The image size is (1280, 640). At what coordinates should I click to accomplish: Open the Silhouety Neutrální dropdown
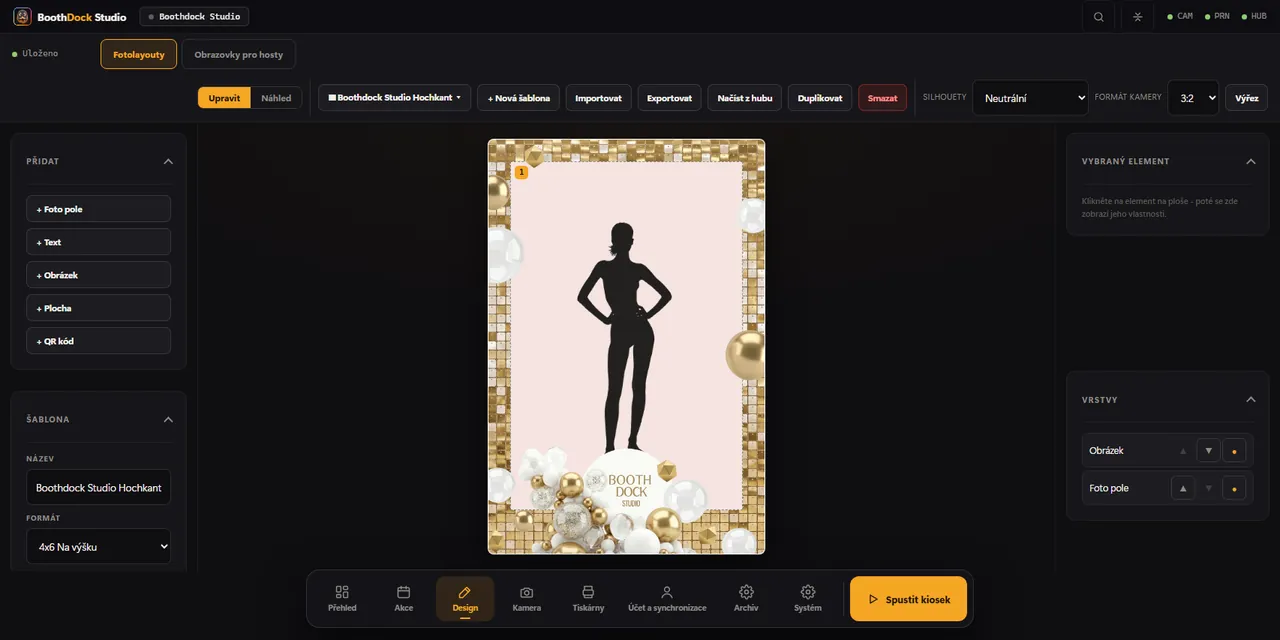1031,98
